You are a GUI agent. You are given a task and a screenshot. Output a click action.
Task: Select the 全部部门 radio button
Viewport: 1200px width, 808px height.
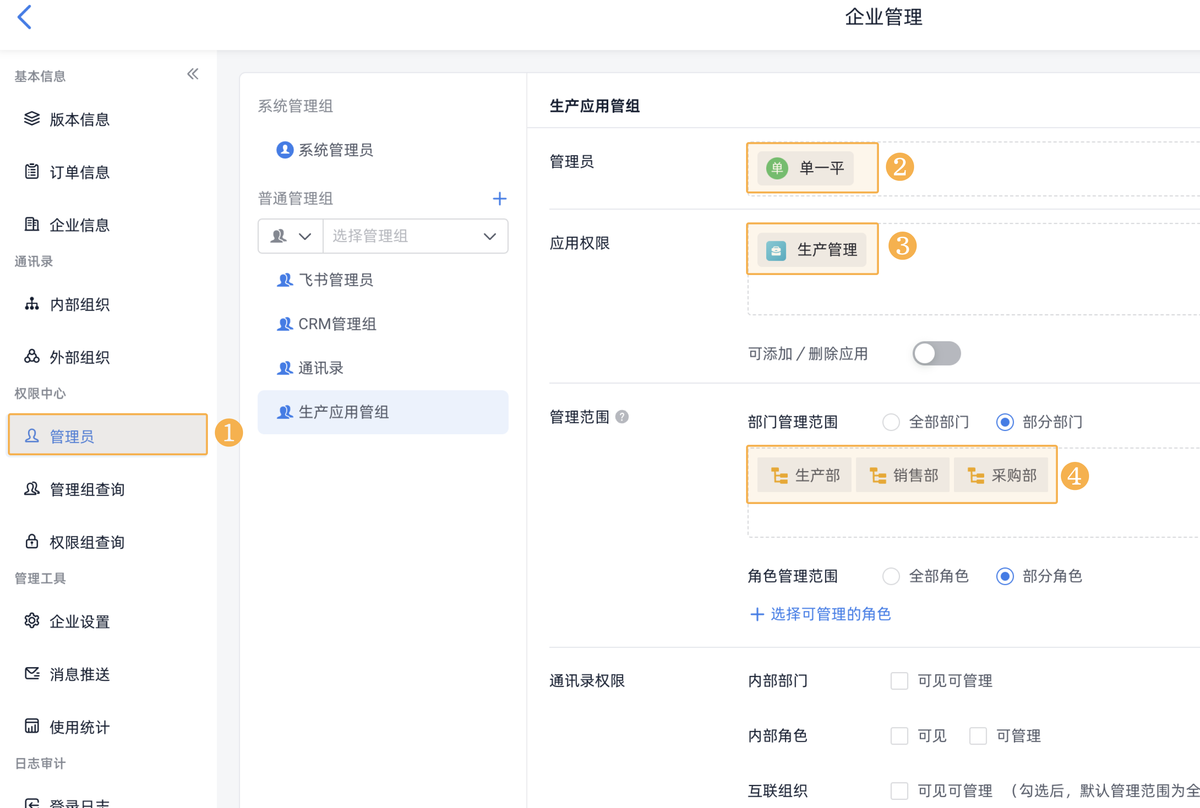[891, 422]
